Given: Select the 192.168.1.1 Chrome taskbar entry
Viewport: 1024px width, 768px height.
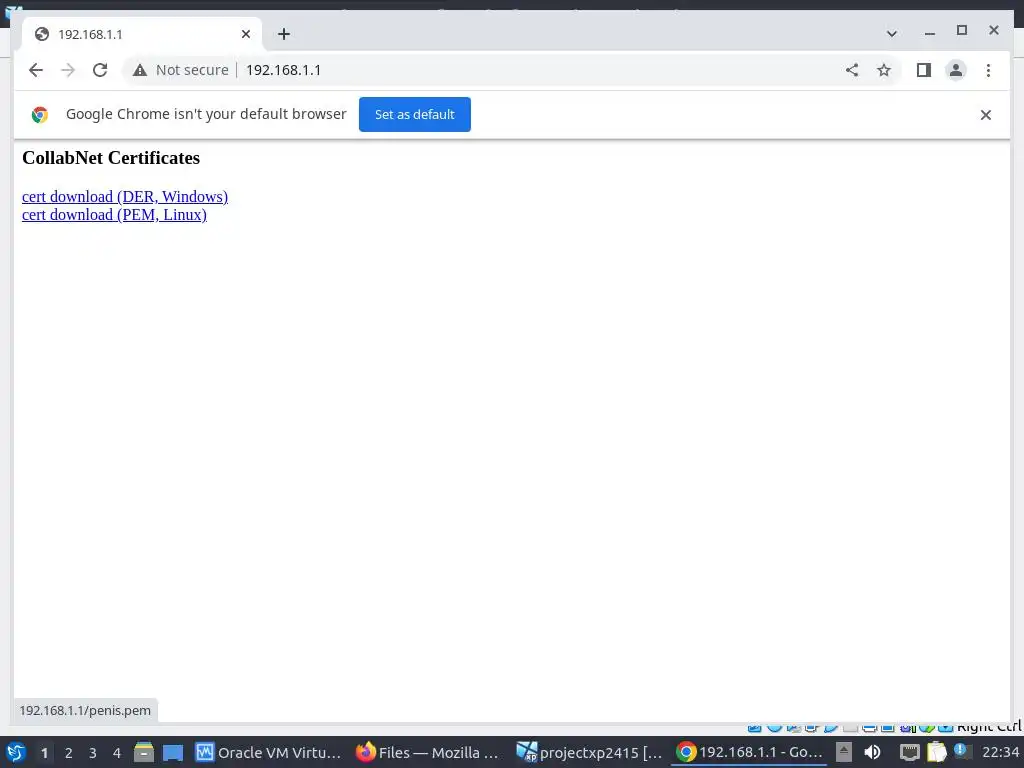Looking at the screenshot, I should 749,752.
